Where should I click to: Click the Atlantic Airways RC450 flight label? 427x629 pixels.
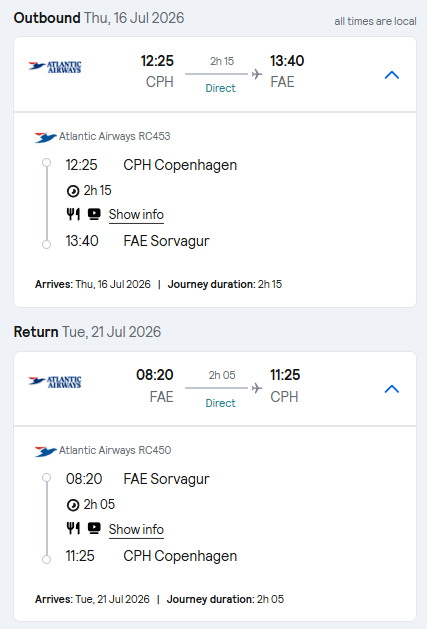[x=115, y=450]
